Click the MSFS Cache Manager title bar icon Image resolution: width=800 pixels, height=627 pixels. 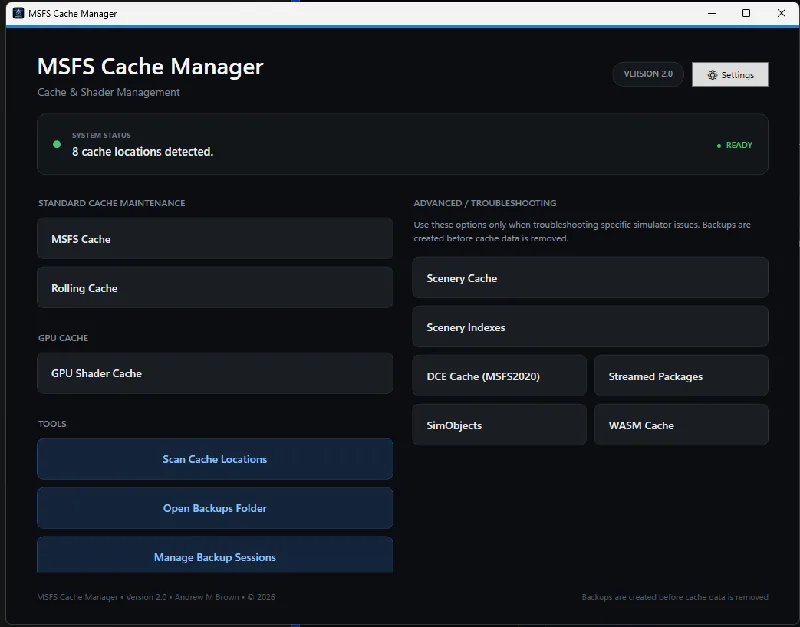click(x=18, y=13)
